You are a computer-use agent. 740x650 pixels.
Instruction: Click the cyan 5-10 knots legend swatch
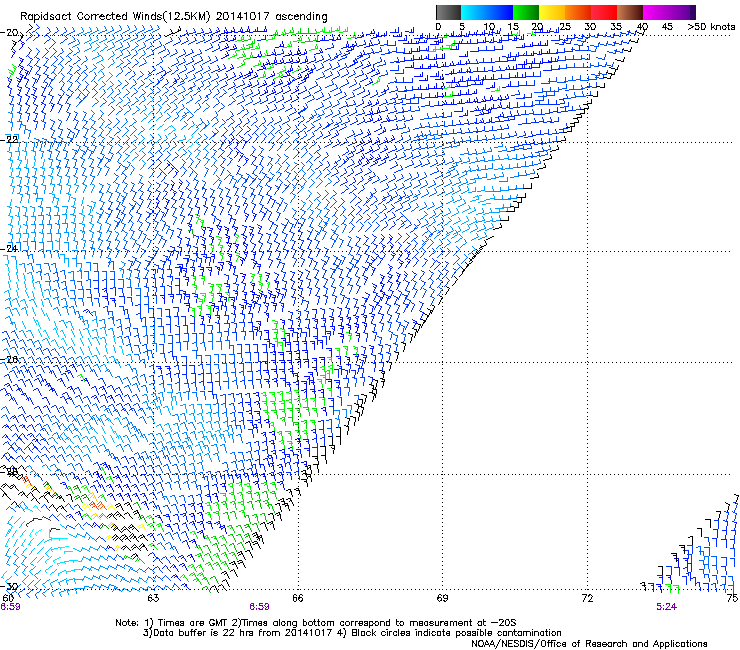(x=474, y=12)
